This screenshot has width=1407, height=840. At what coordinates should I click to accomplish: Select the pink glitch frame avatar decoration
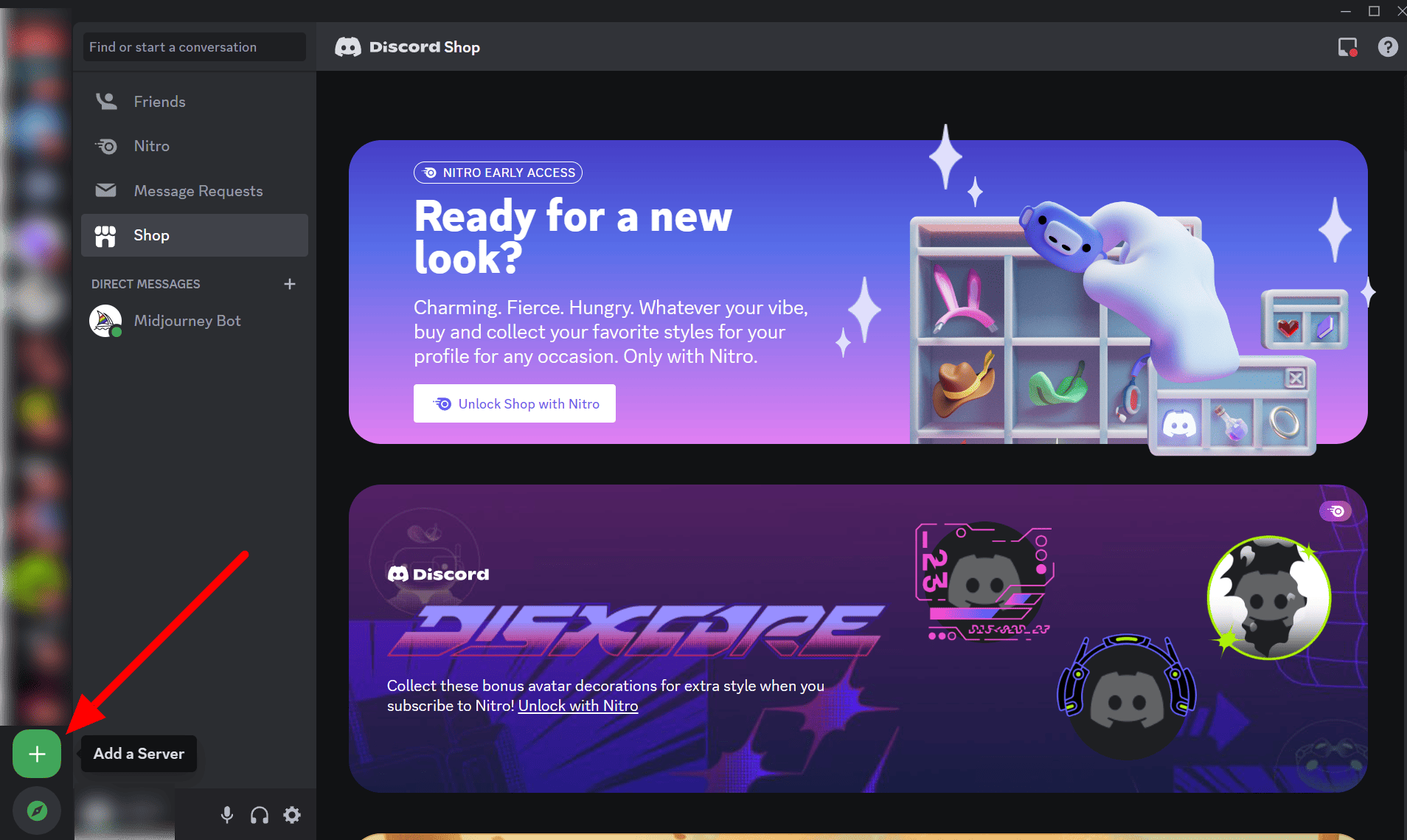(984, 582)
